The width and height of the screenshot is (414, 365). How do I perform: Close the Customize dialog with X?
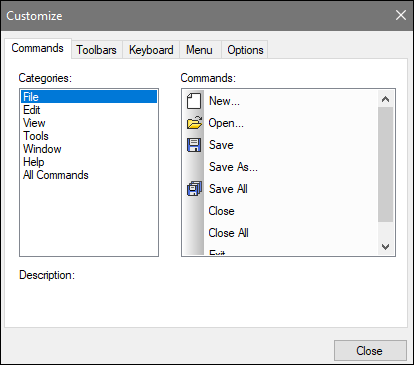tap(401, 15)
